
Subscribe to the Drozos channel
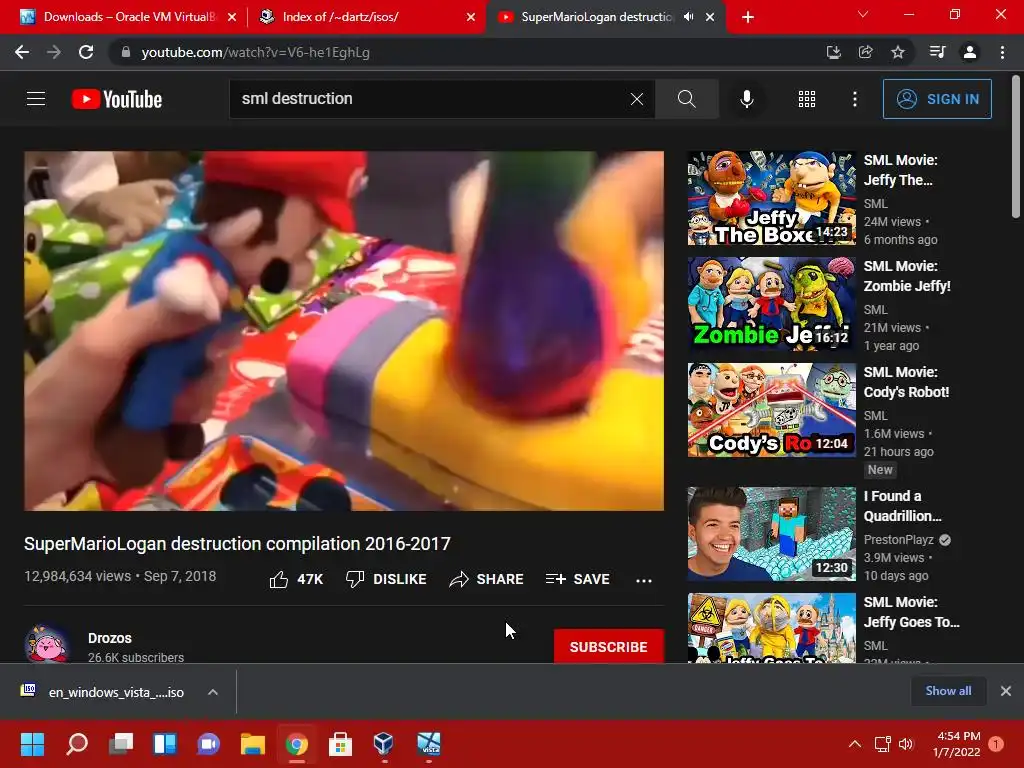[x=609, y=647]
